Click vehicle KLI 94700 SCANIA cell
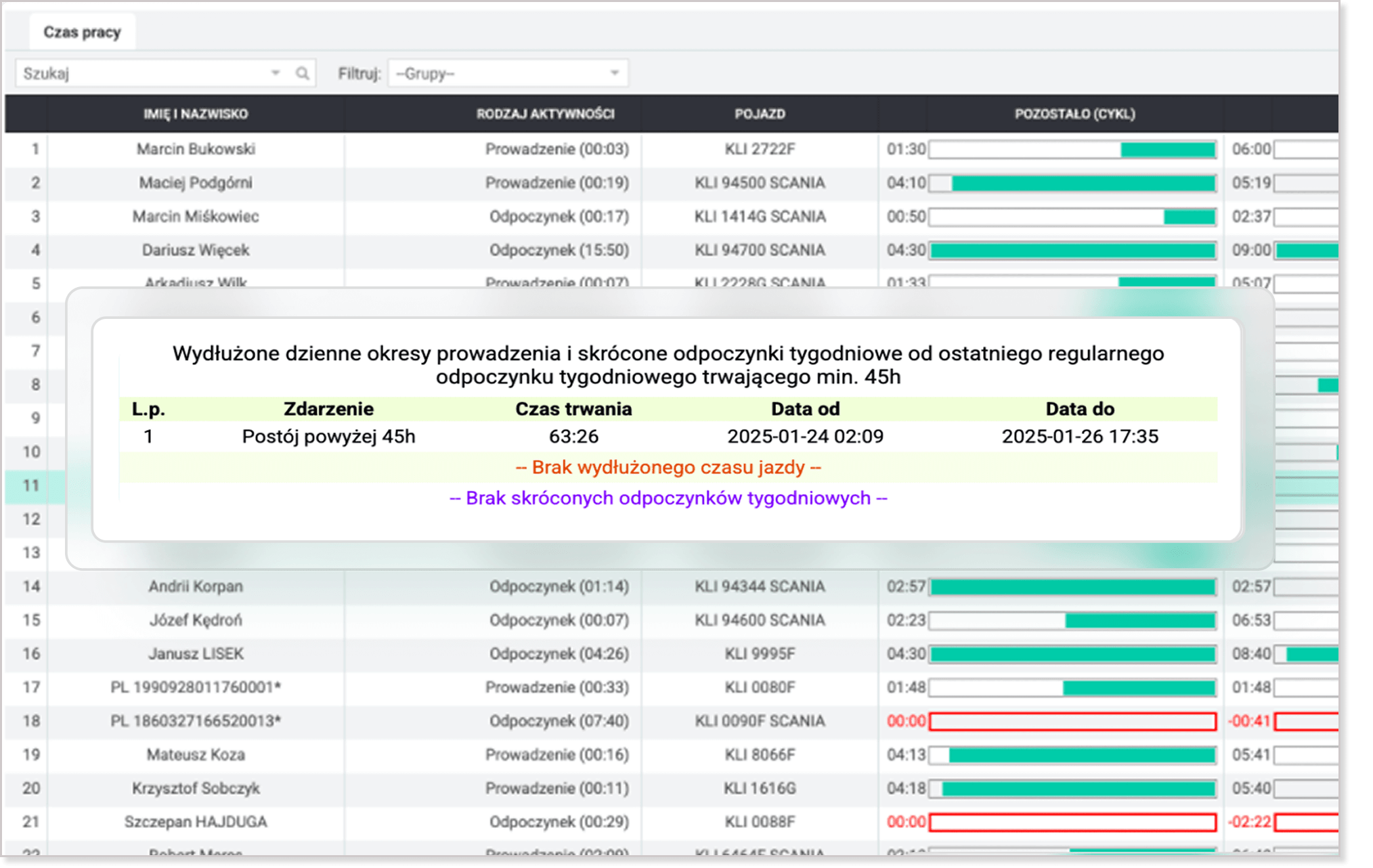1373x868 pixels. point(760,250)
